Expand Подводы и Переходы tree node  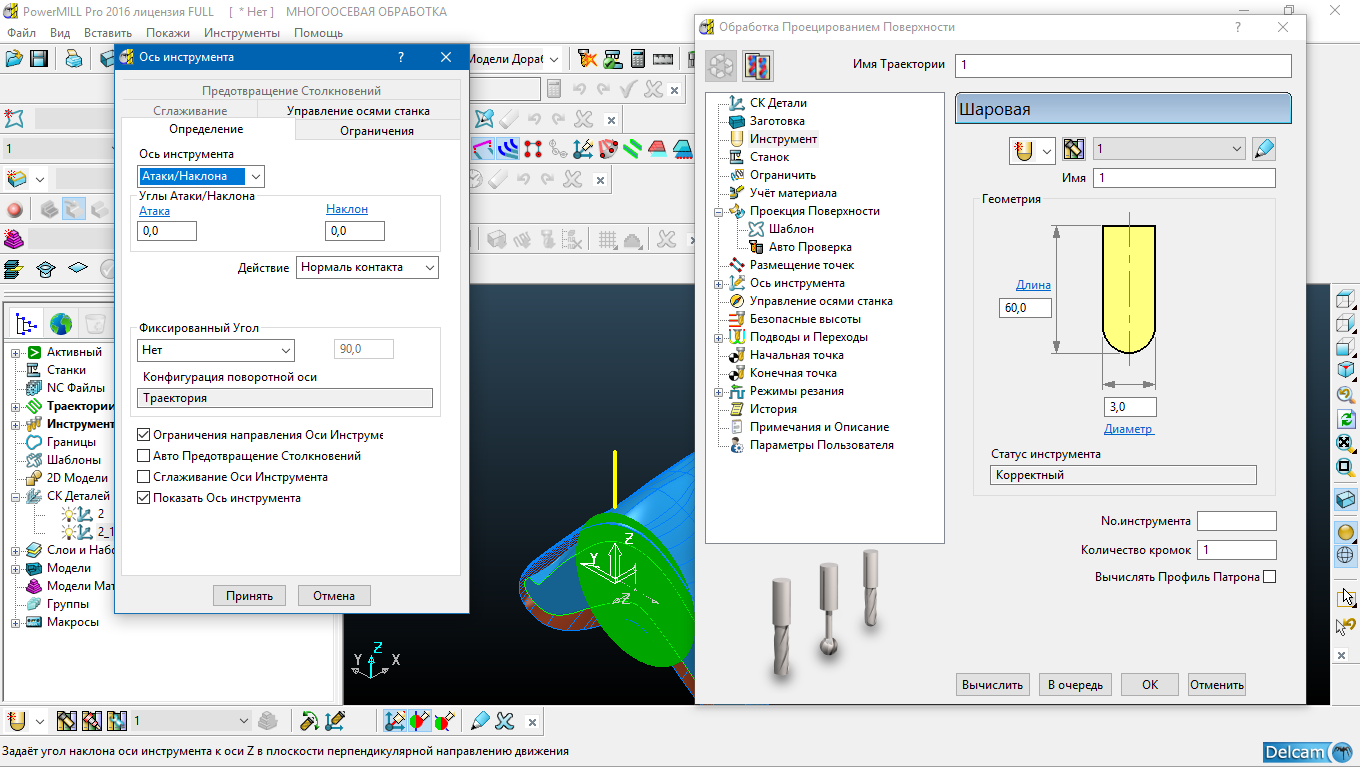(718, 338)
